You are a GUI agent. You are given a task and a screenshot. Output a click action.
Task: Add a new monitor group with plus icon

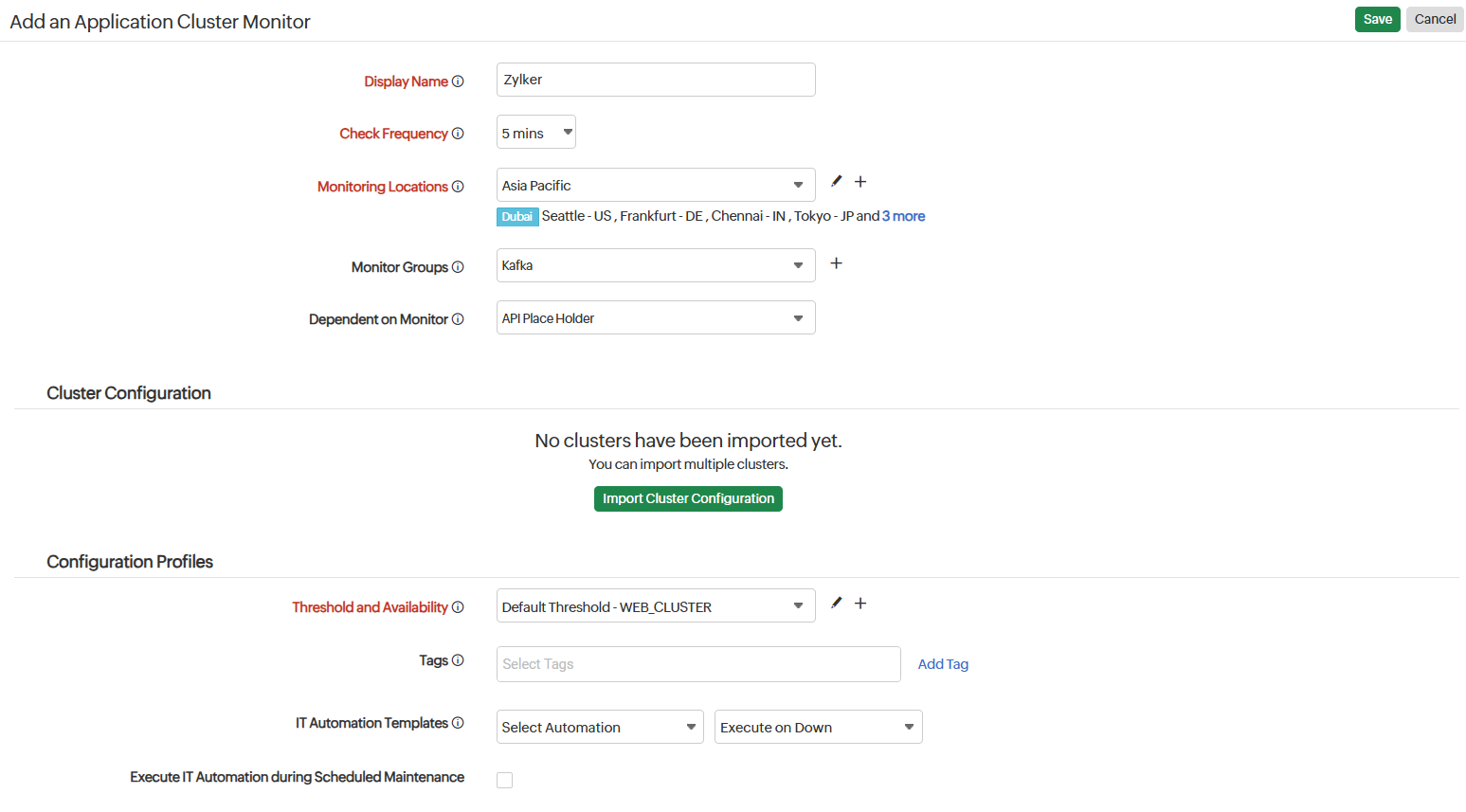(836, 262)
